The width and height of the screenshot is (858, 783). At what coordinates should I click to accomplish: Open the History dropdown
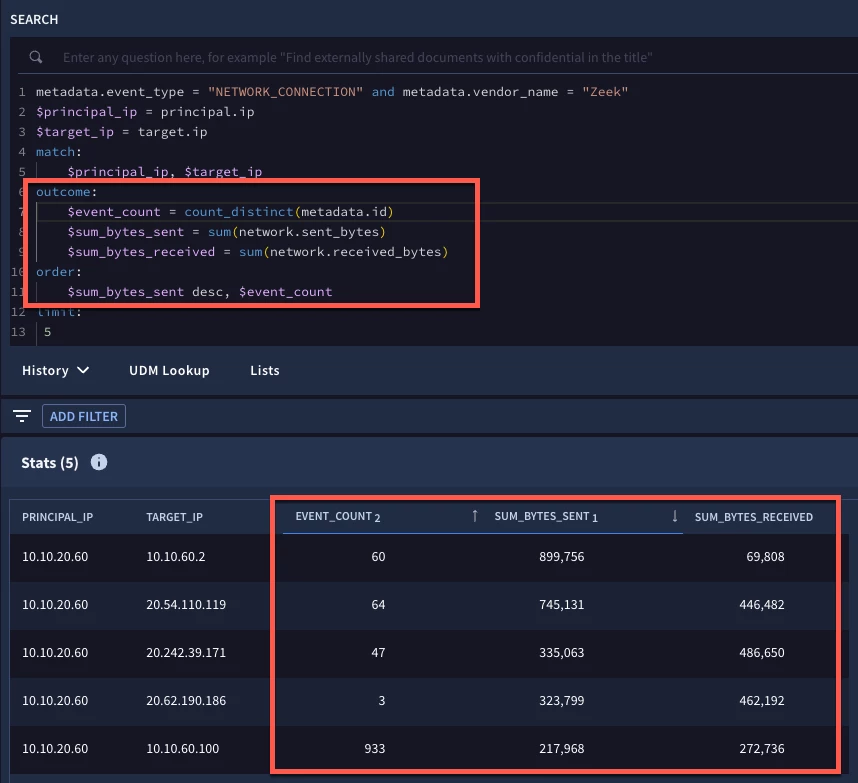55,370
